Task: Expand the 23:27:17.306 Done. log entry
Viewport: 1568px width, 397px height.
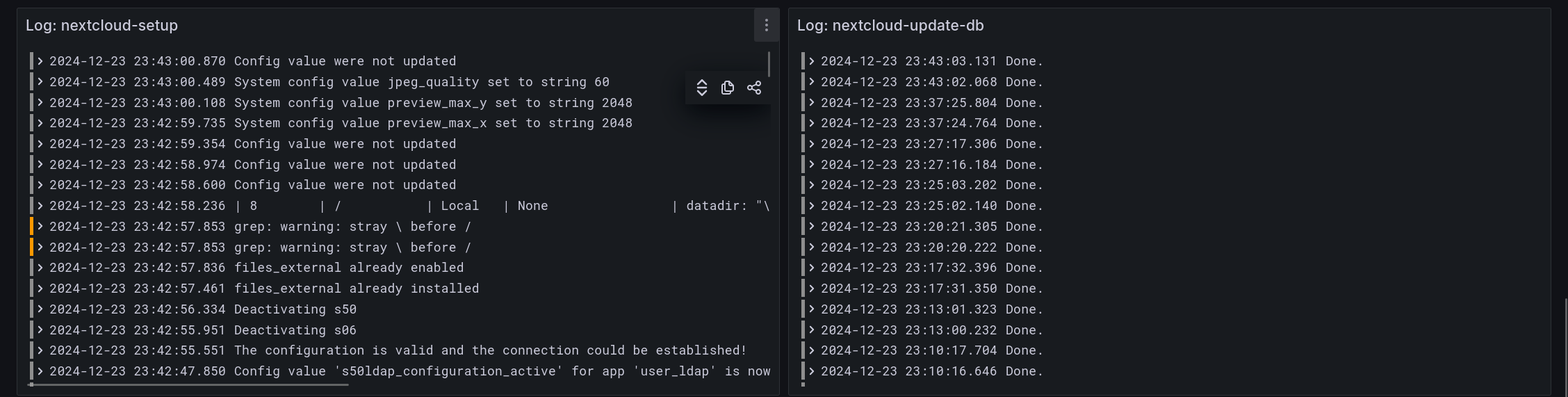Action: point(812,144)
